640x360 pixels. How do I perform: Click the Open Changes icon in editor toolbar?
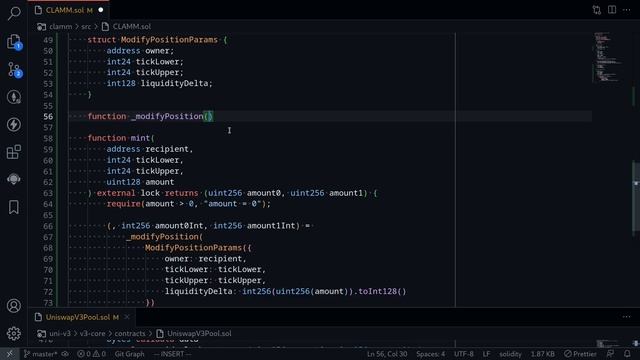tap(597, 10)
